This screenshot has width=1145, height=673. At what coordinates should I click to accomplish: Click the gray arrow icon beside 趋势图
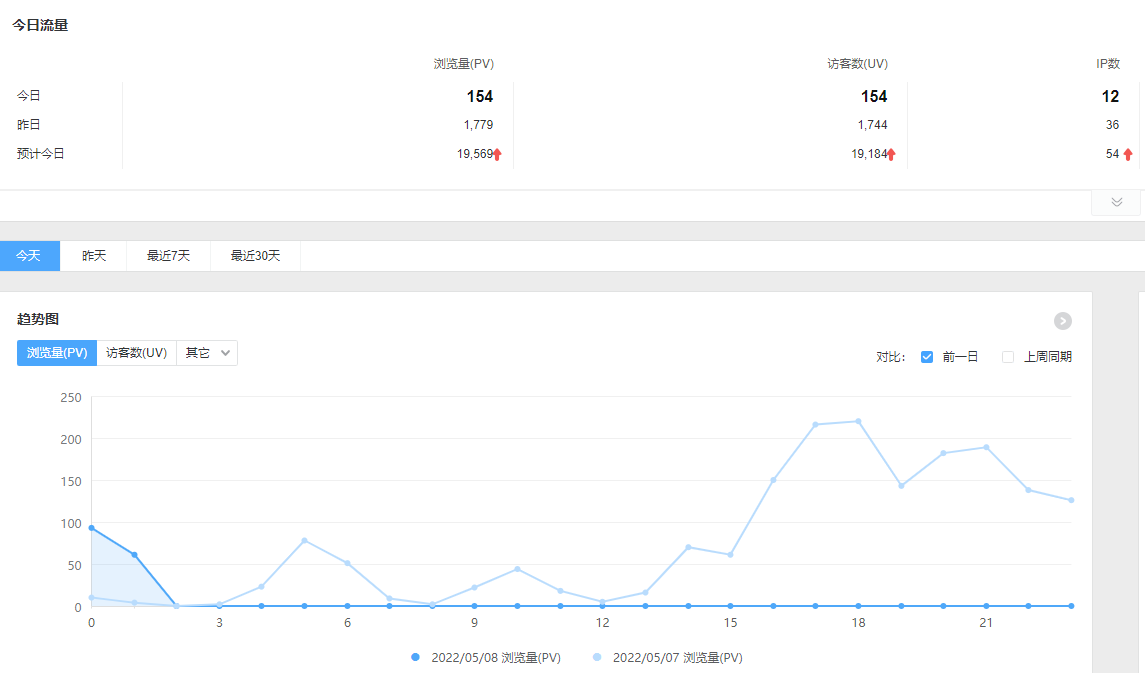[x=1062, y=321]
